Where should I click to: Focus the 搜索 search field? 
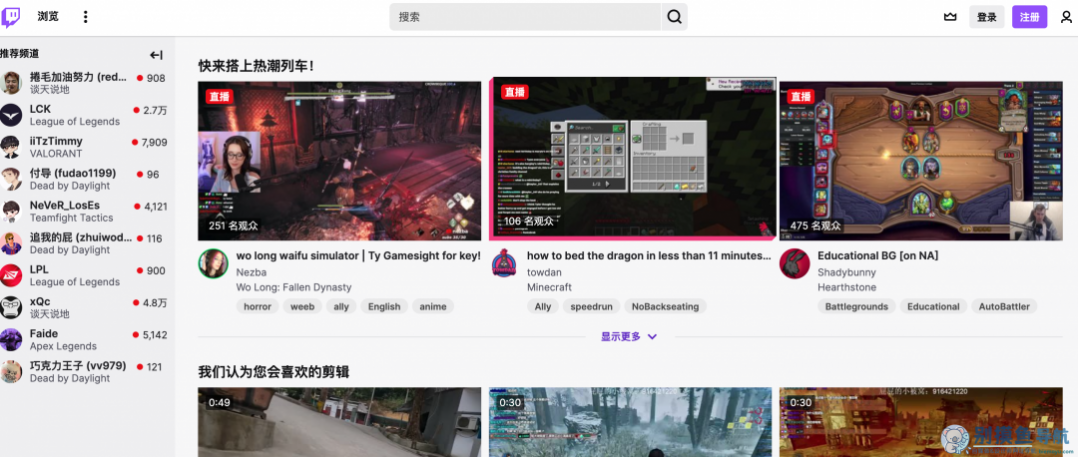click(x=526, y=17)
